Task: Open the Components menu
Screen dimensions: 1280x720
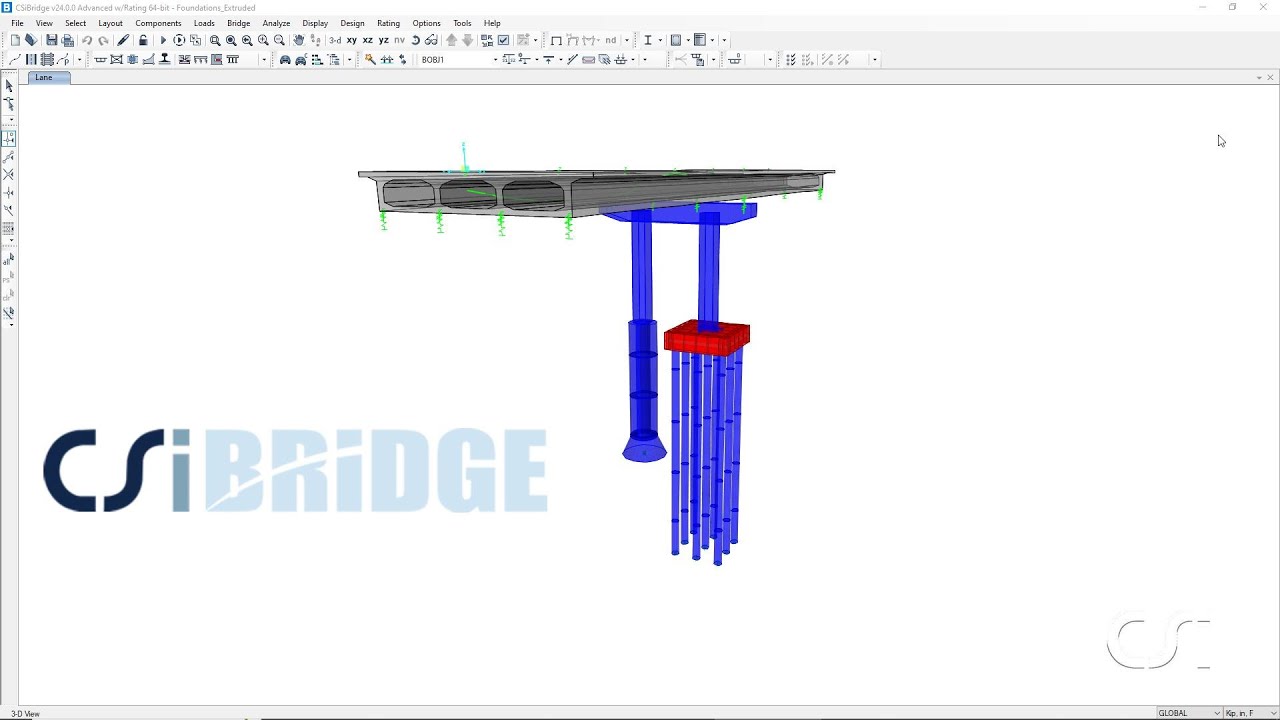Action: 158,23
